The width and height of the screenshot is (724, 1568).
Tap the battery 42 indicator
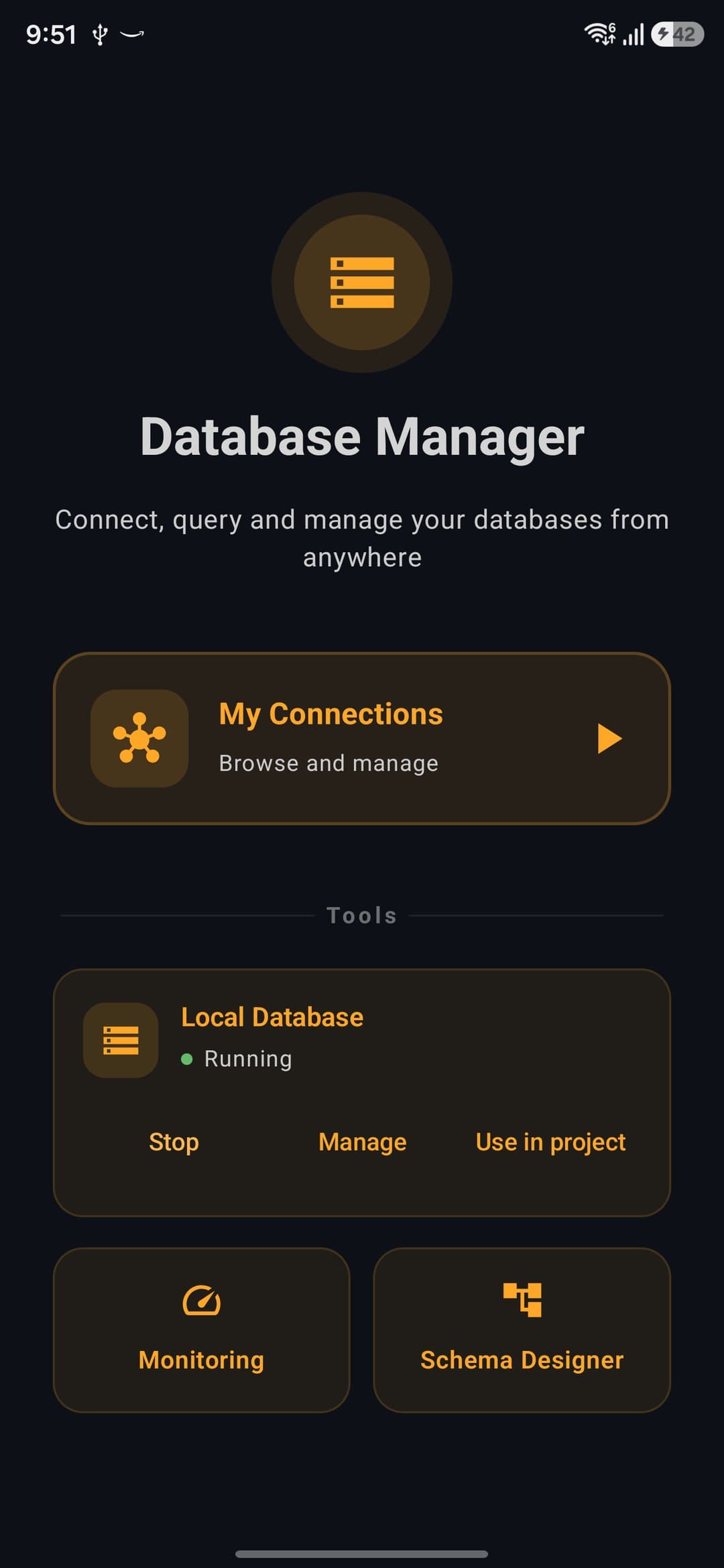[678, 34]
